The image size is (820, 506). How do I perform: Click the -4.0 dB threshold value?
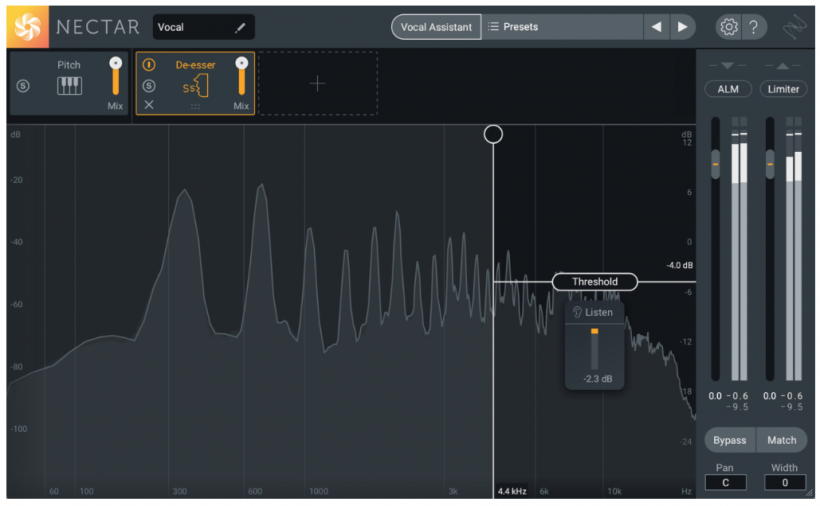point(679,266)
